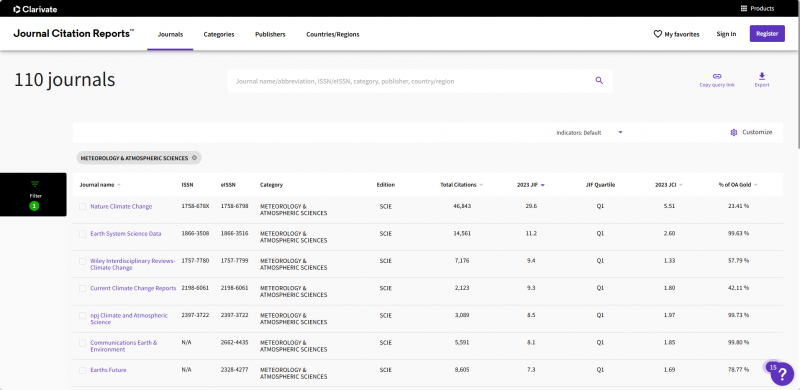The height and width of the screenshot is (390, 800).
Task: Sort by Total Citations column arrow
Action: [x=481, y=185]
